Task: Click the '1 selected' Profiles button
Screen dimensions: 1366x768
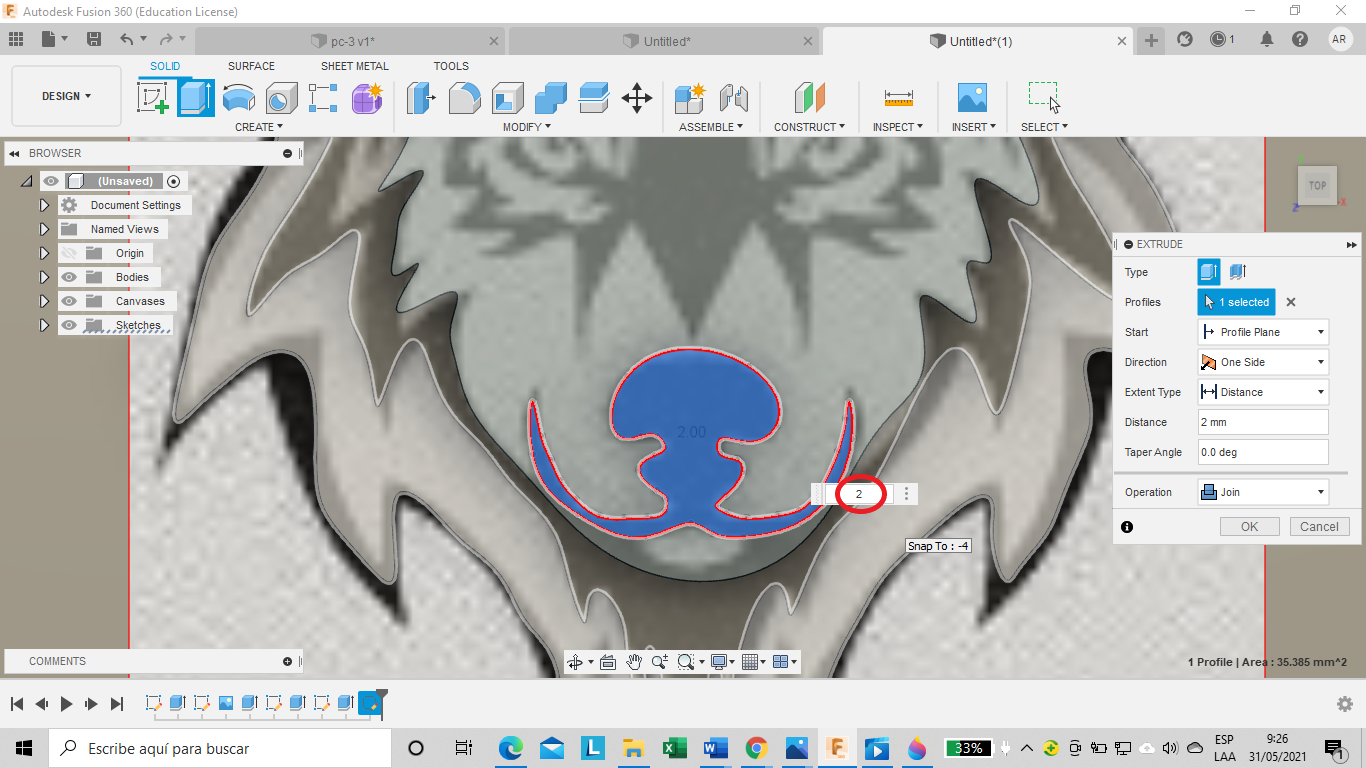Action: [x=1237, y=302]
